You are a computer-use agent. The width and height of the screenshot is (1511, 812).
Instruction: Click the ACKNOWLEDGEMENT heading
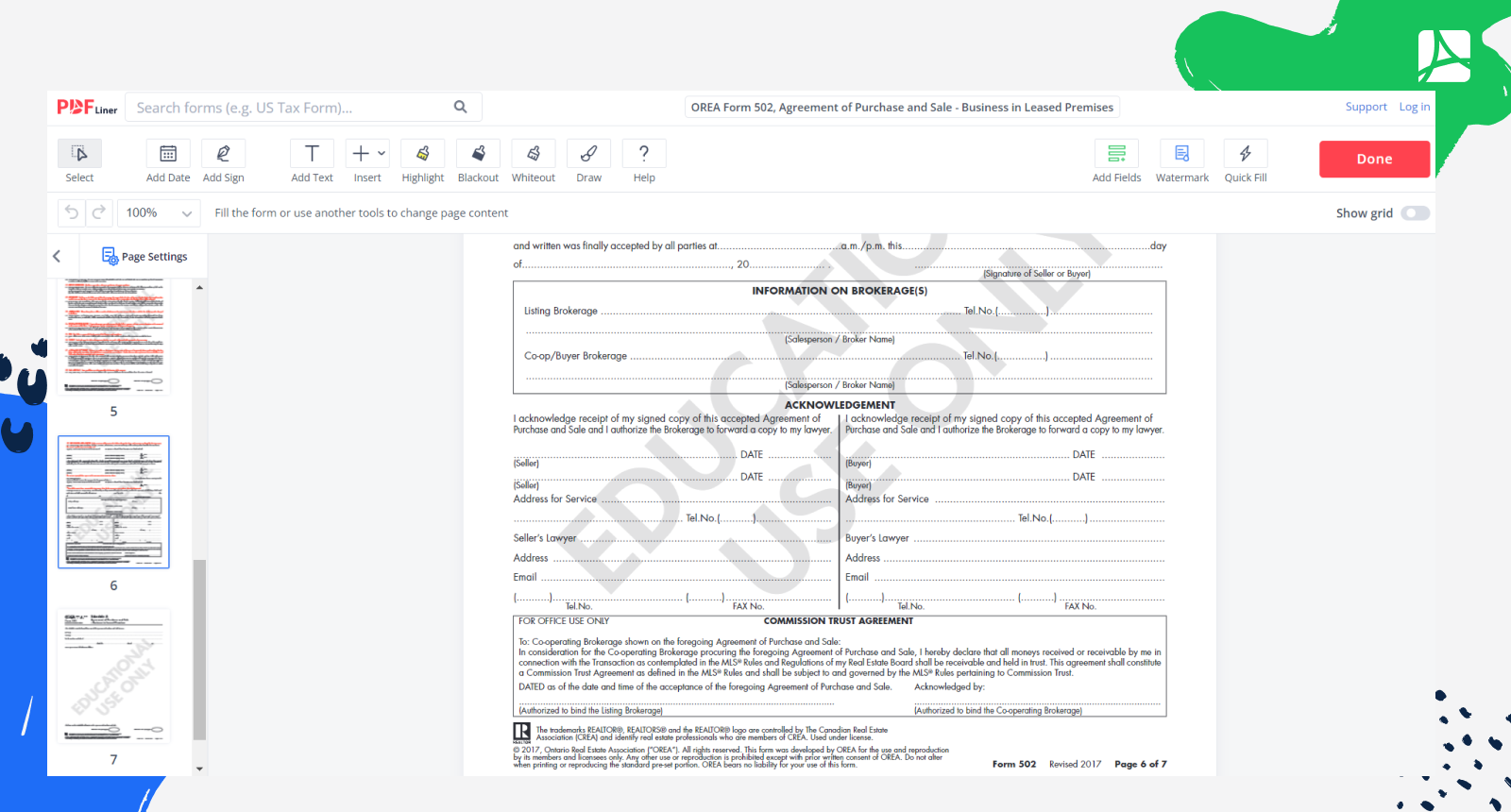coord(840,405)
